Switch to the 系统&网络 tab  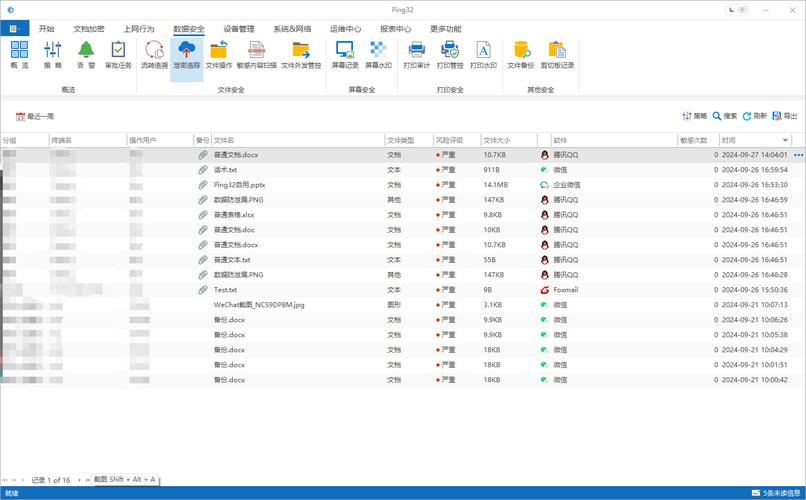click(292, 29)
